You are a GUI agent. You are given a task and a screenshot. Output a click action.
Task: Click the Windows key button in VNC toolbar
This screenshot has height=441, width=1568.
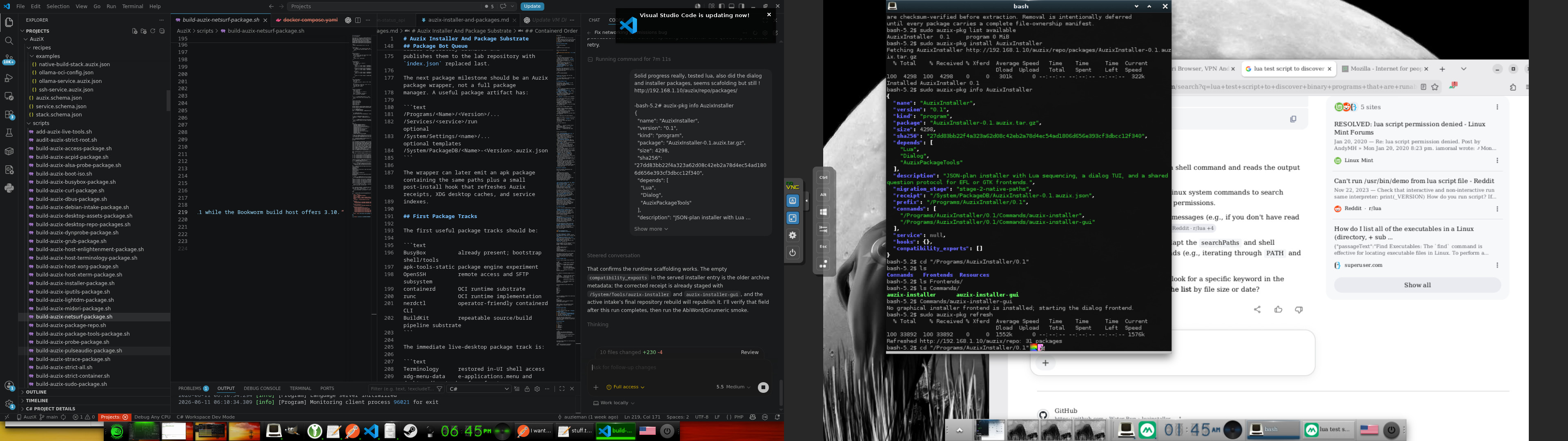[824, 212]
